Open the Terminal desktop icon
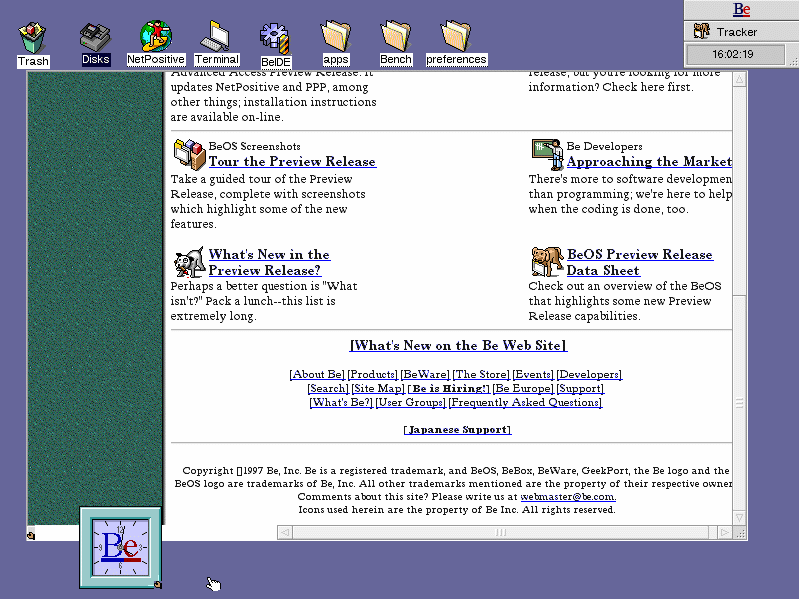The height and width of the screenshot is (600, 800). click(x=216, y=38)
